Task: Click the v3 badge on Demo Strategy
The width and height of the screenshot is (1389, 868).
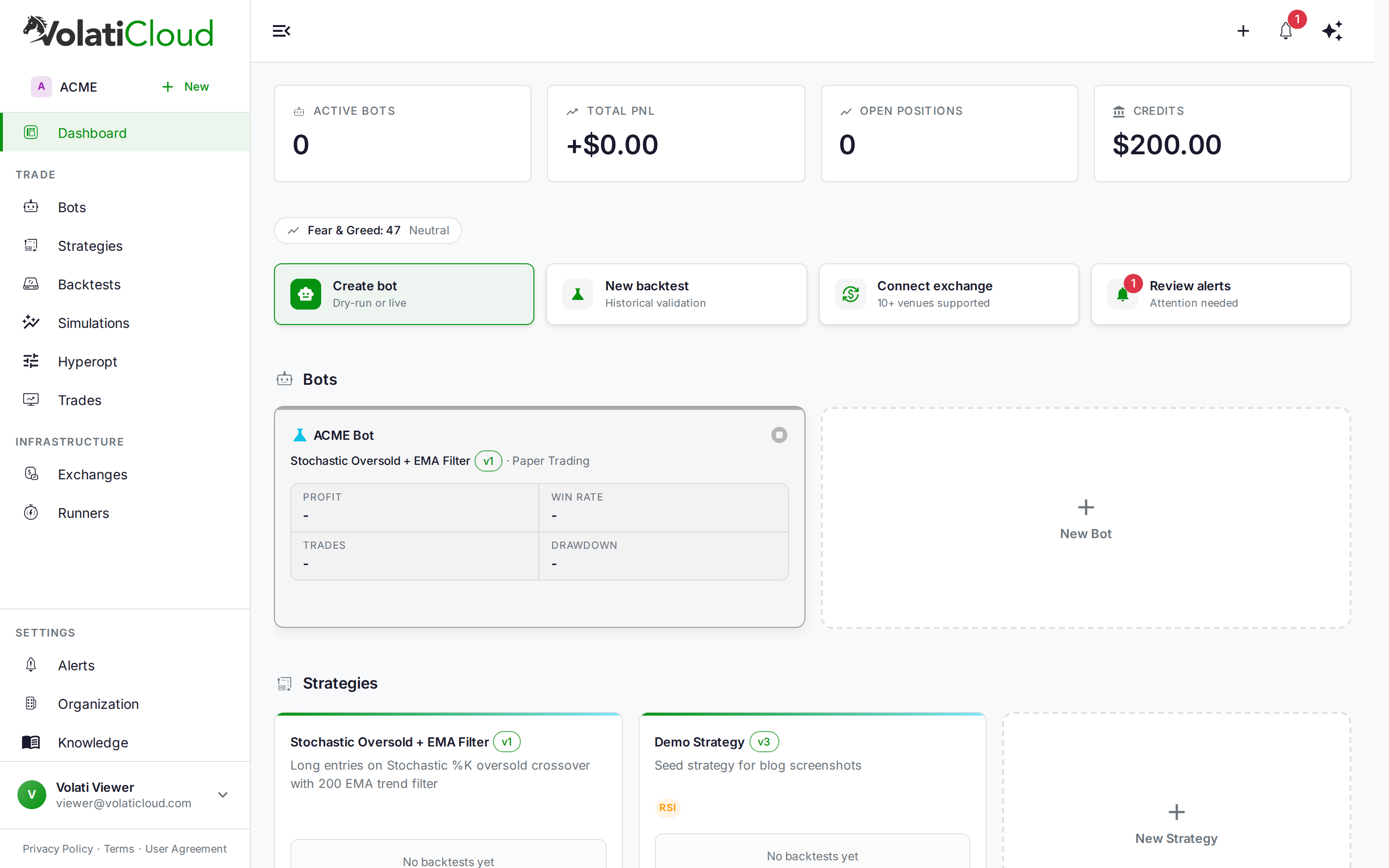Action: (764, 742)
